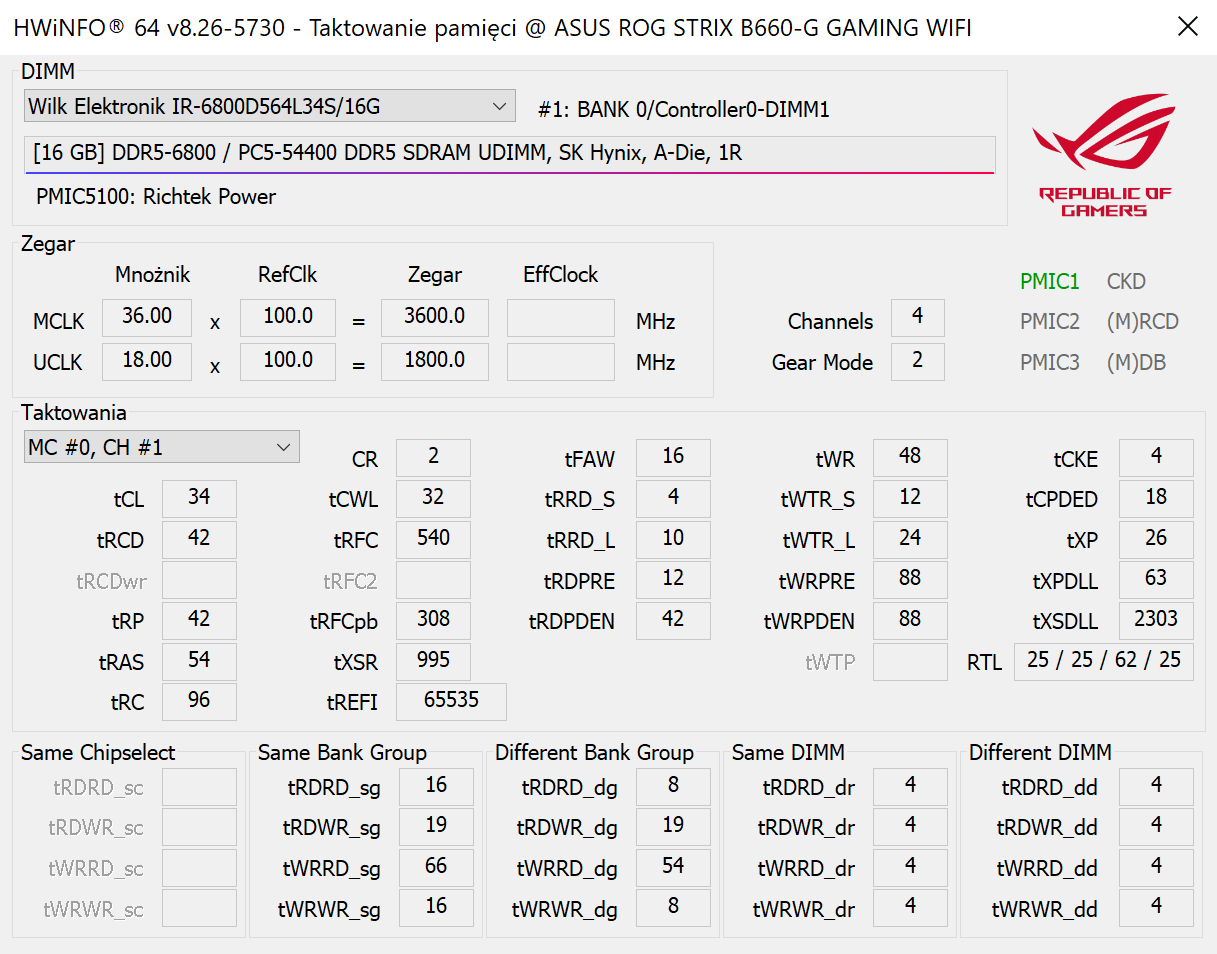Click the RTL values field

tap(1103, 661)
